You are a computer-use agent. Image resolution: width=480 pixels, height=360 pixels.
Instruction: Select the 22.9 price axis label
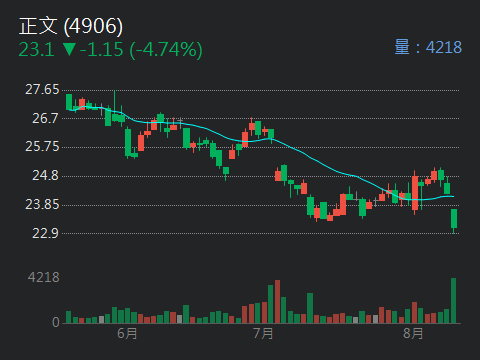pyautogui.click(x=45, y=233)
